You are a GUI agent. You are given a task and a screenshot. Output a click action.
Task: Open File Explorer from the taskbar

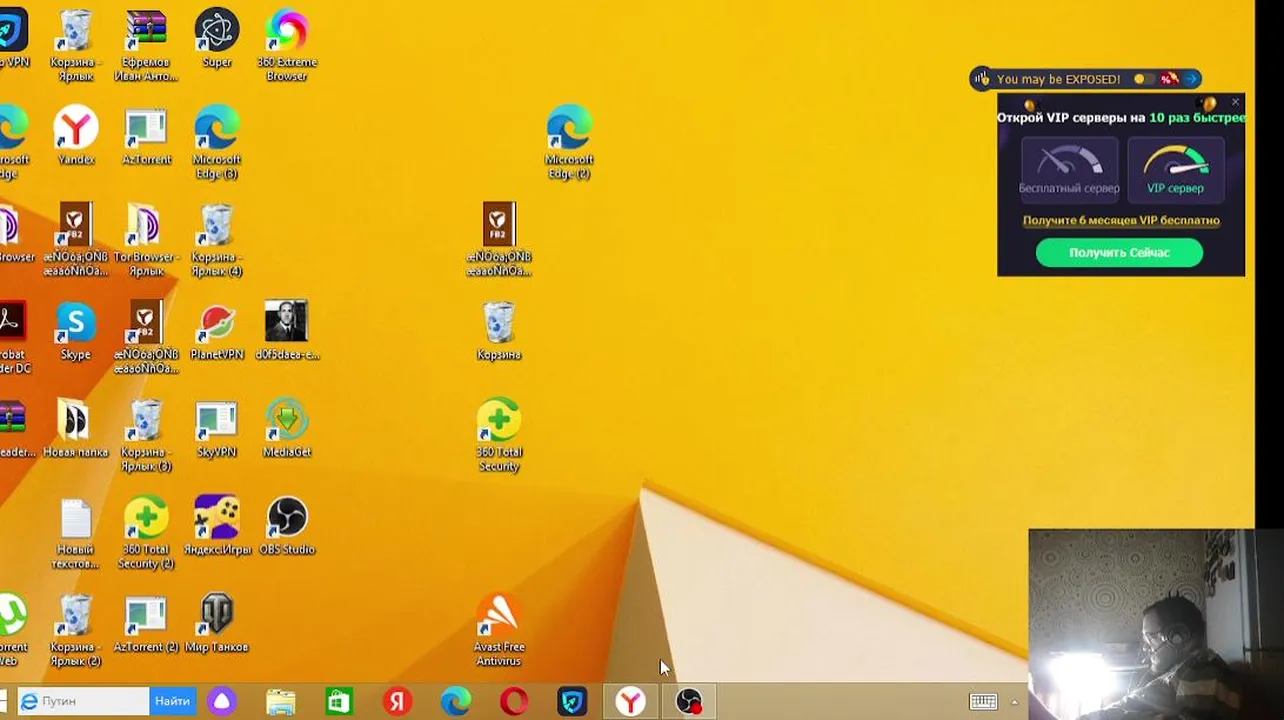pyautogui.click(x=281, y=702)
